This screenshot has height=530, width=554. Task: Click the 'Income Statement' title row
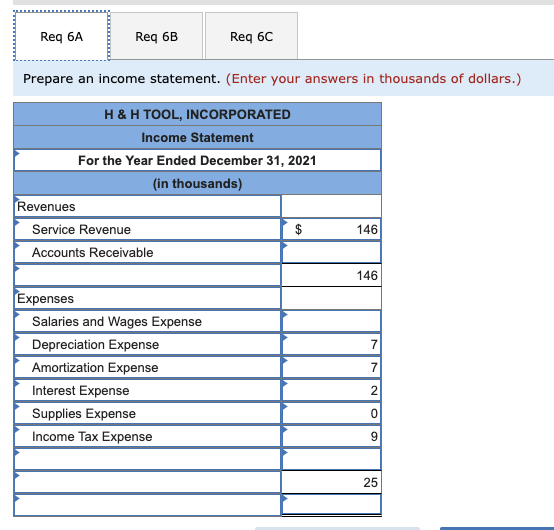pos(198,137)
